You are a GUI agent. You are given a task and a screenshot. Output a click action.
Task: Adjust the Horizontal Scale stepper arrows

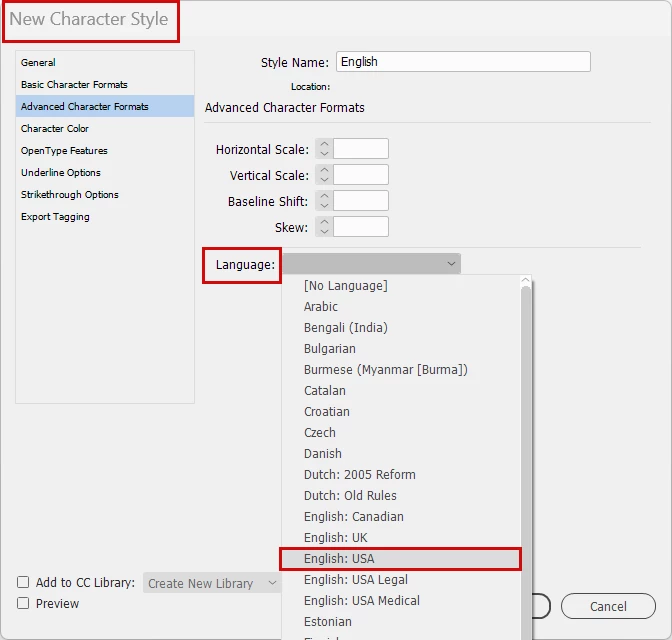pyautogui.click(x=324, y=149)
